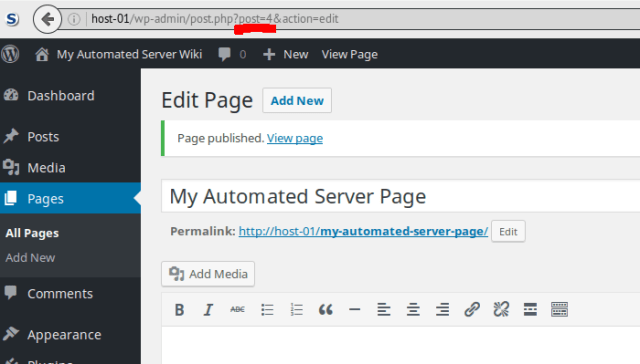Insert or edit link
Image resolution: width=640 pixels, height=364 pixels.
(x=472, y=310)
